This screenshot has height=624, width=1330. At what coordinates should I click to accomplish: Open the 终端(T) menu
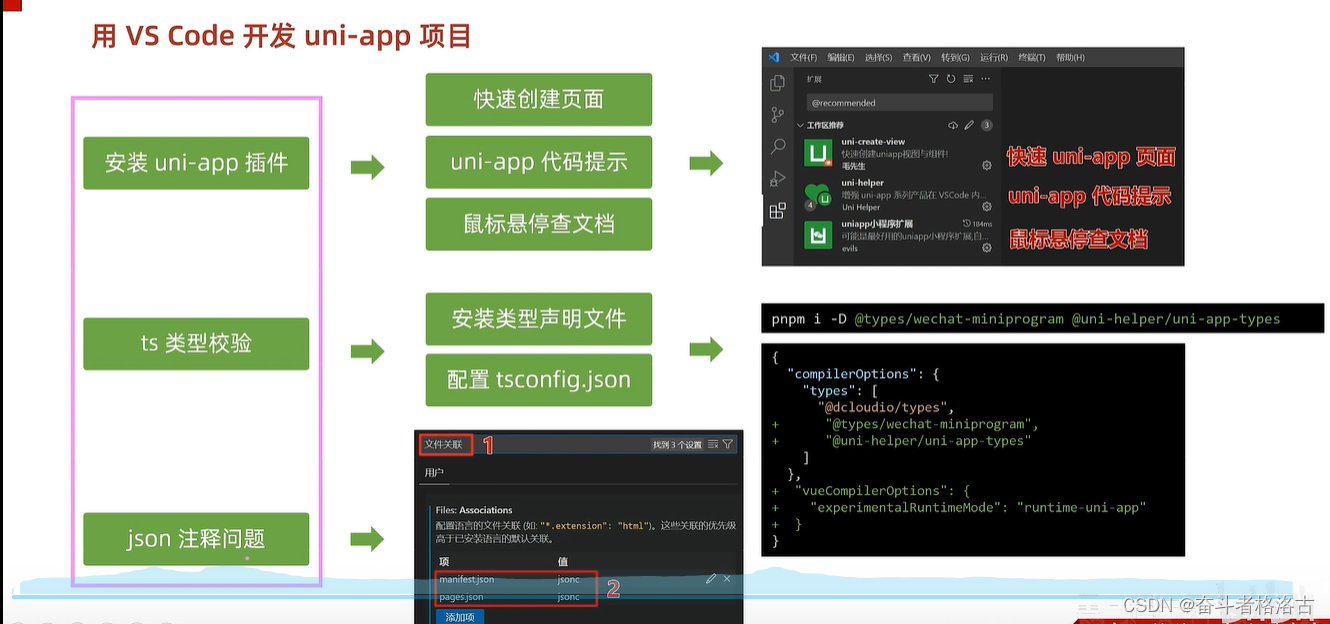coord(1032,57)
